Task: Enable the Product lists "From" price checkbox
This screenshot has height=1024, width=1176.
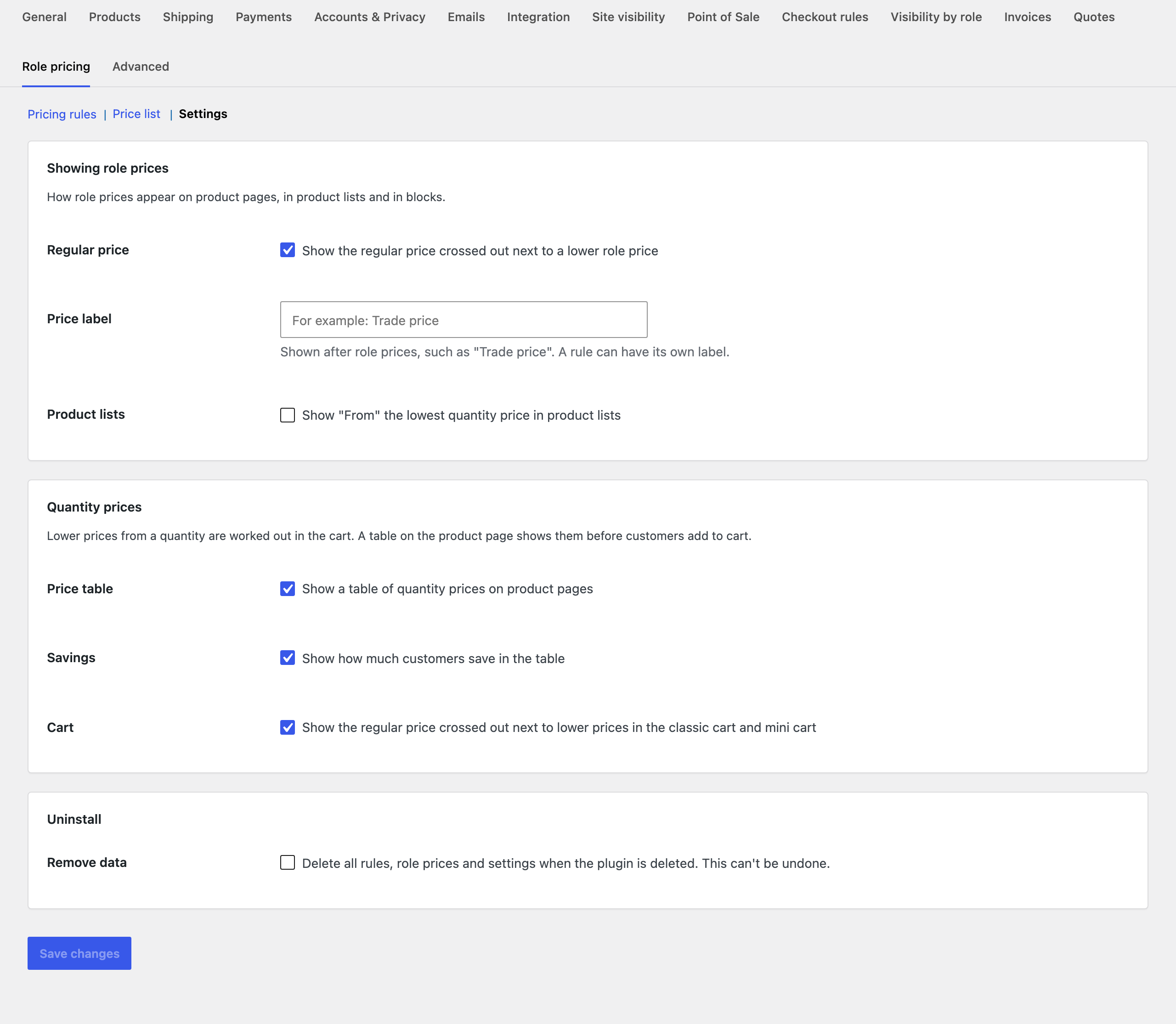Action: [x=288, y=415]
